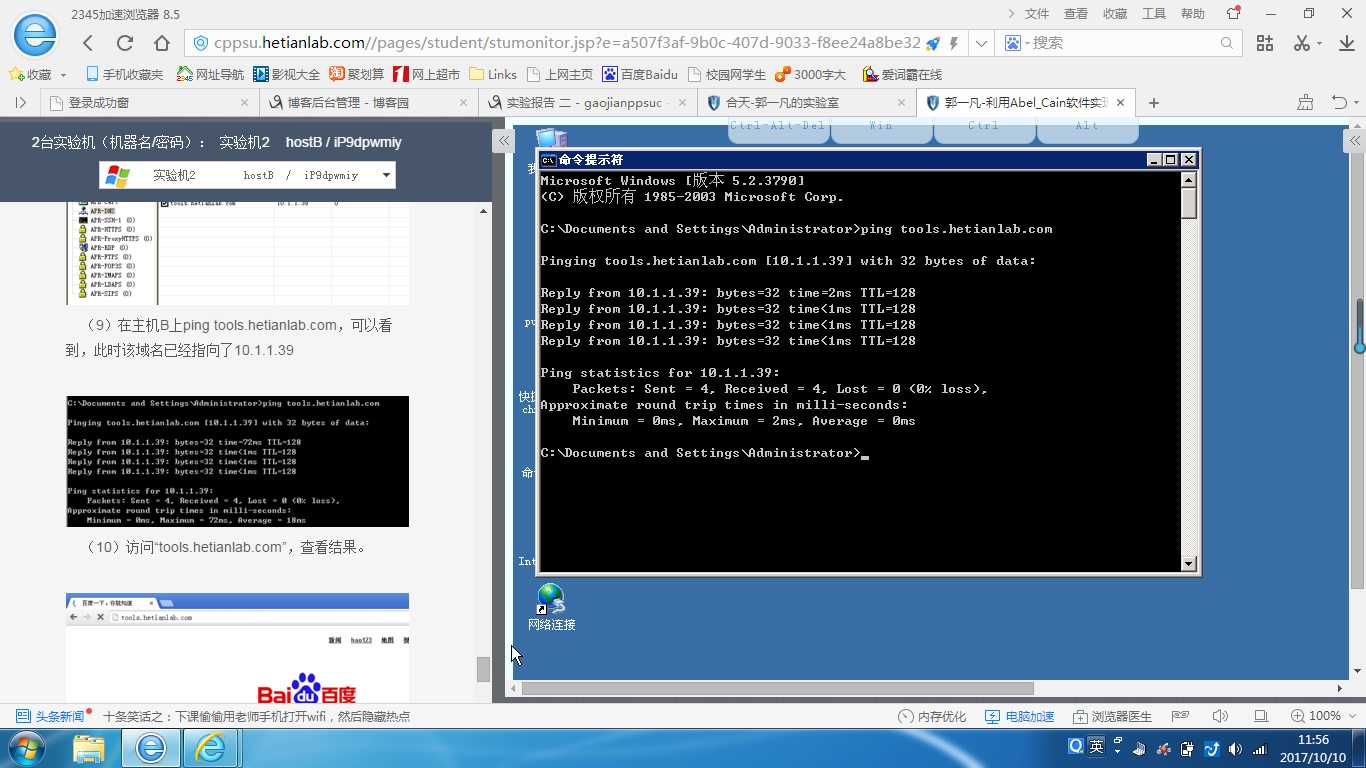
Task: Open Windows Explorer from the taskbar
Action: coord(89,748)
